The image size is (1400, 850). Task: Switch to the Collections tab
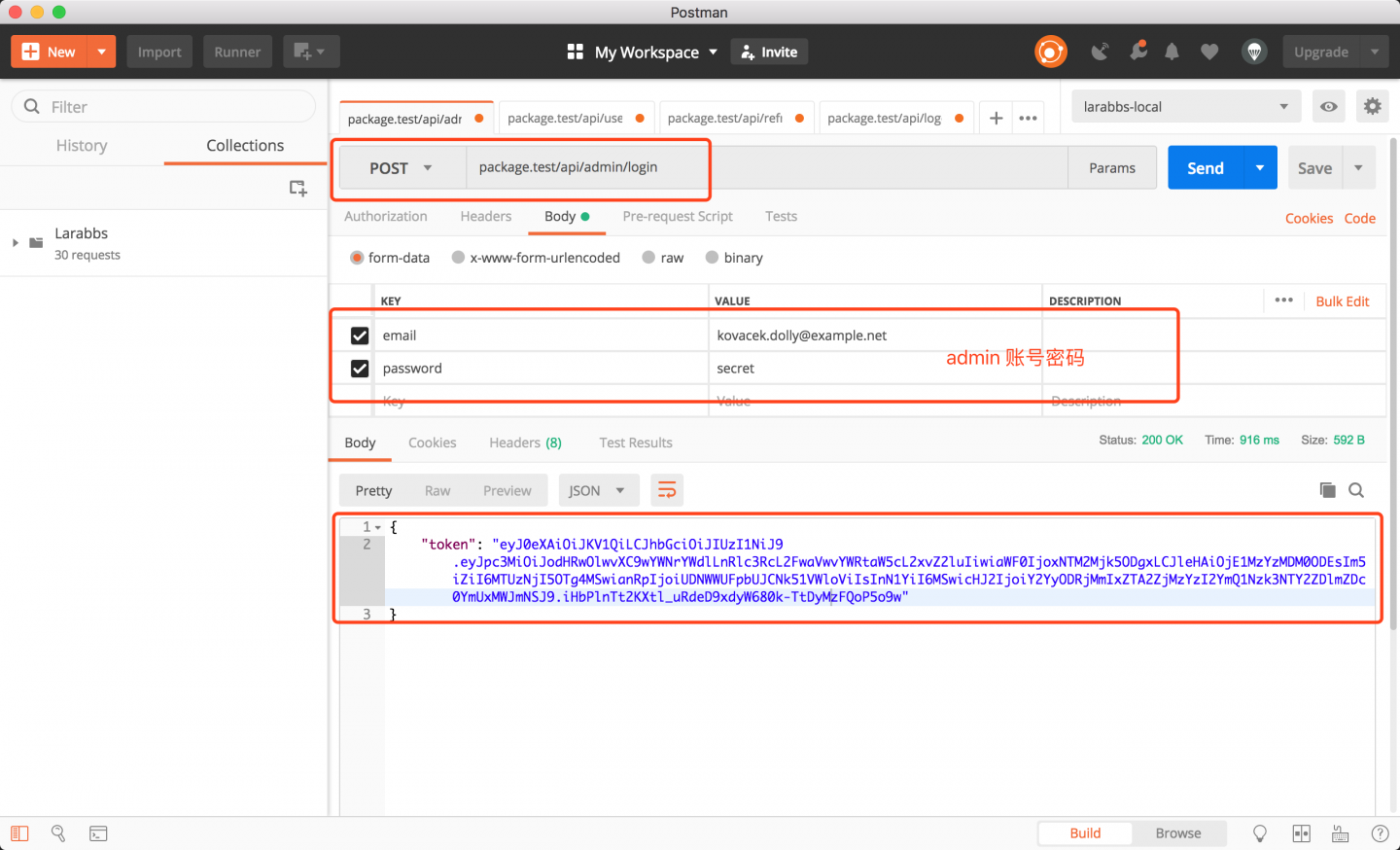click(x=245, y=146)
